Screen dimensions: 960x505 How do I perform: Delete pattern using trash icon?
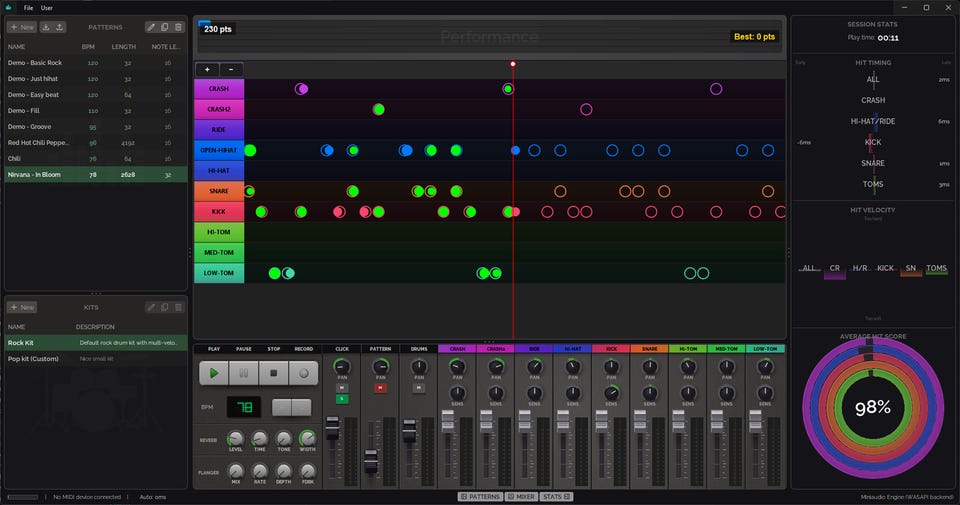pyautogui.click(x=178, y=27)
